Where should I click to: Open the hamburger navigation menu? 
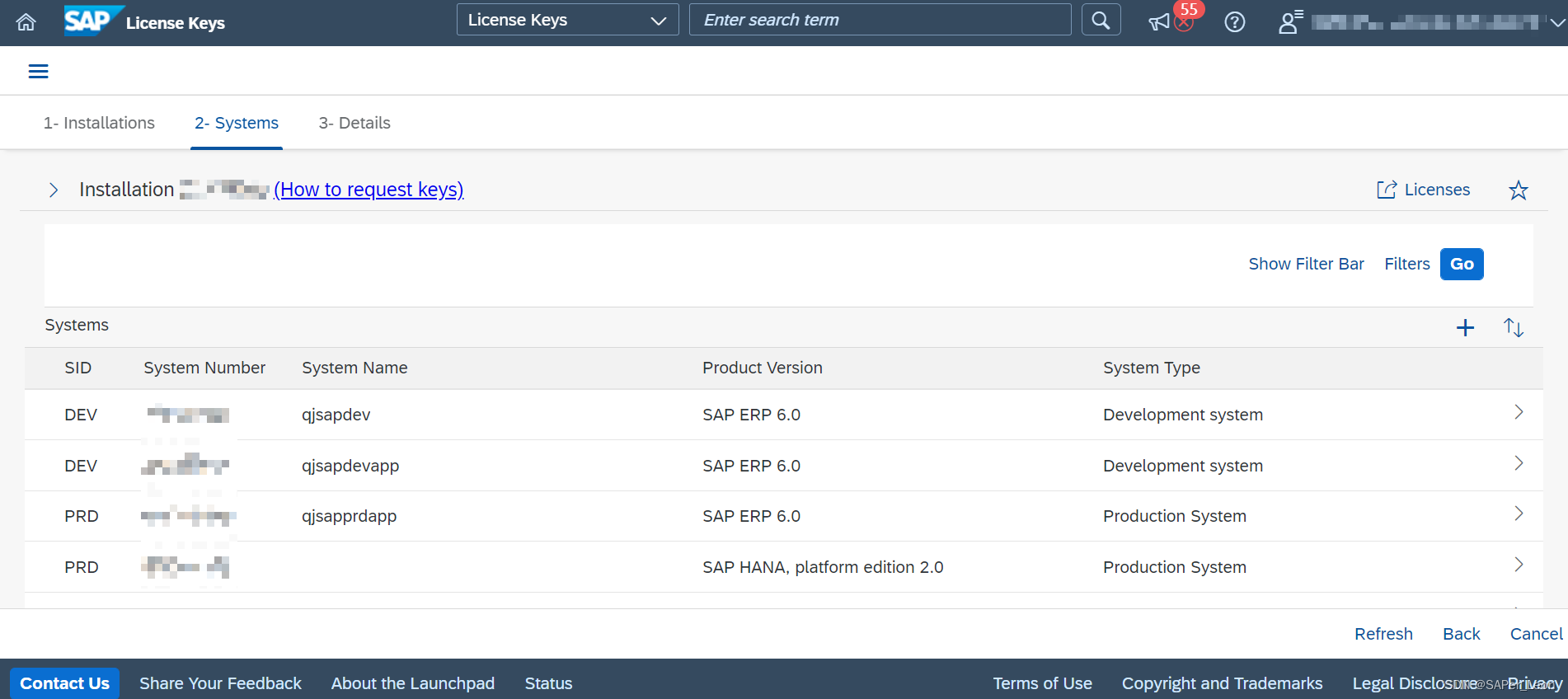pyautogui.click(x=39, y=72)
